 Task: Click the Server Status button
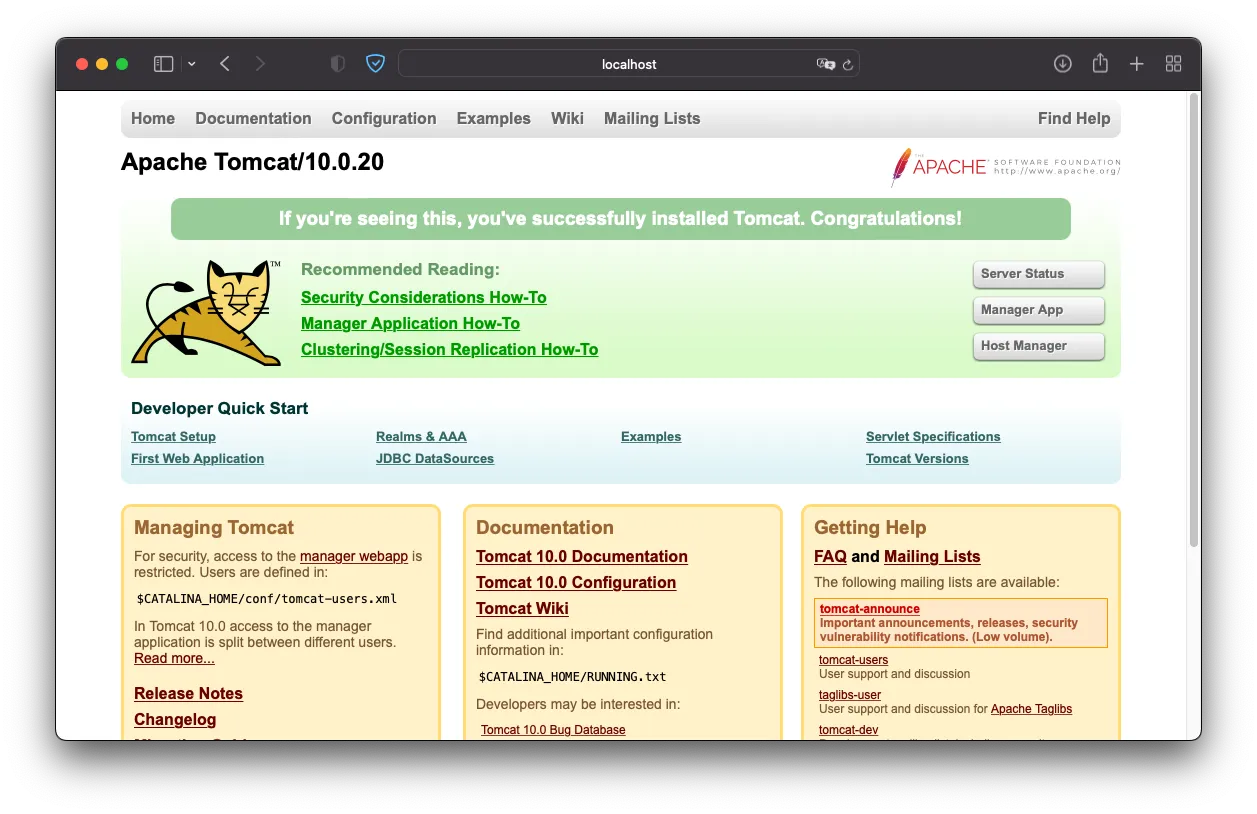pyautogui.click(x=1038, y=274)
